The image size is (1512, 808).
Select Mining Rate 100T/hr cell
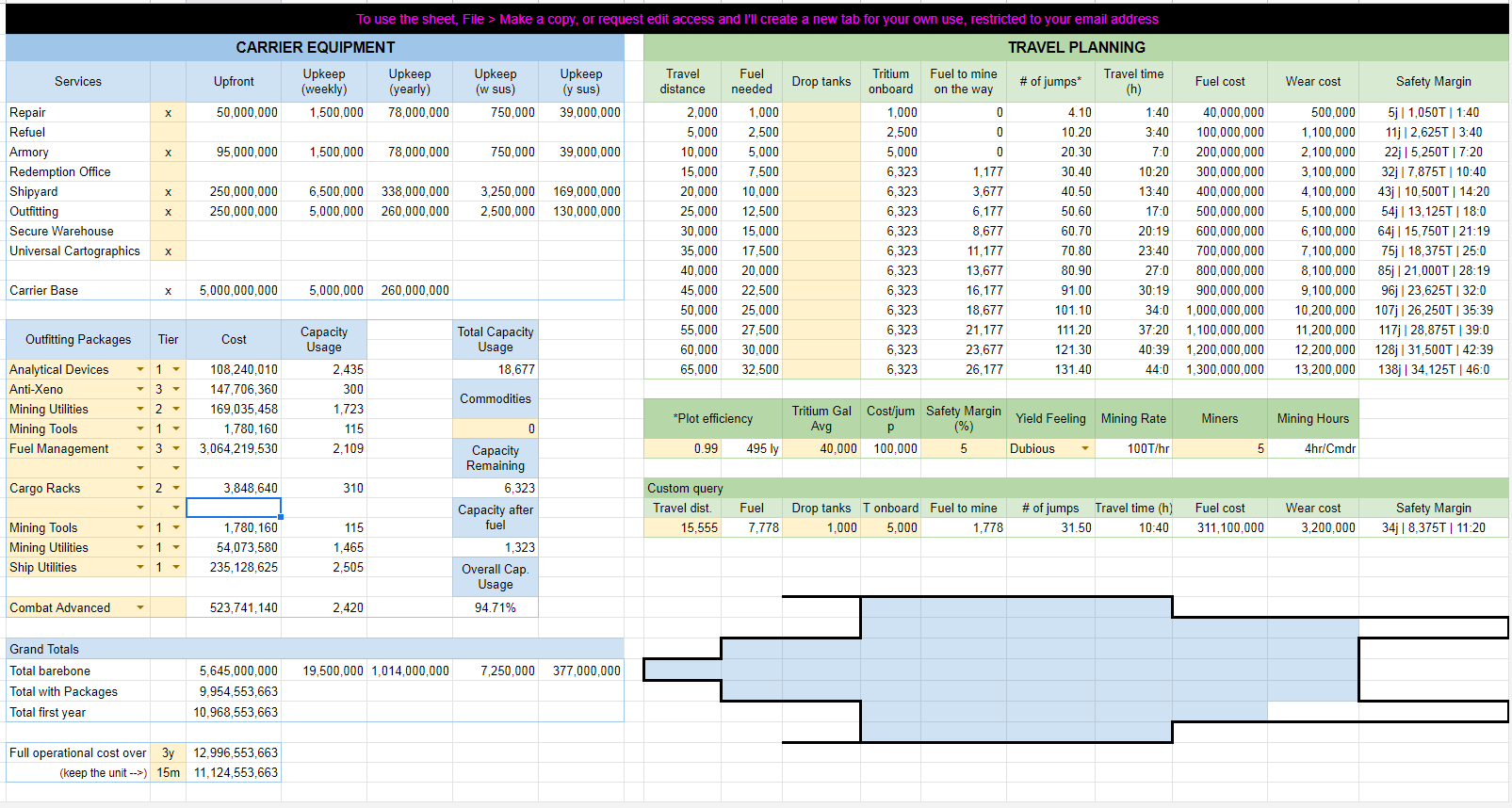click(1133, 449)
